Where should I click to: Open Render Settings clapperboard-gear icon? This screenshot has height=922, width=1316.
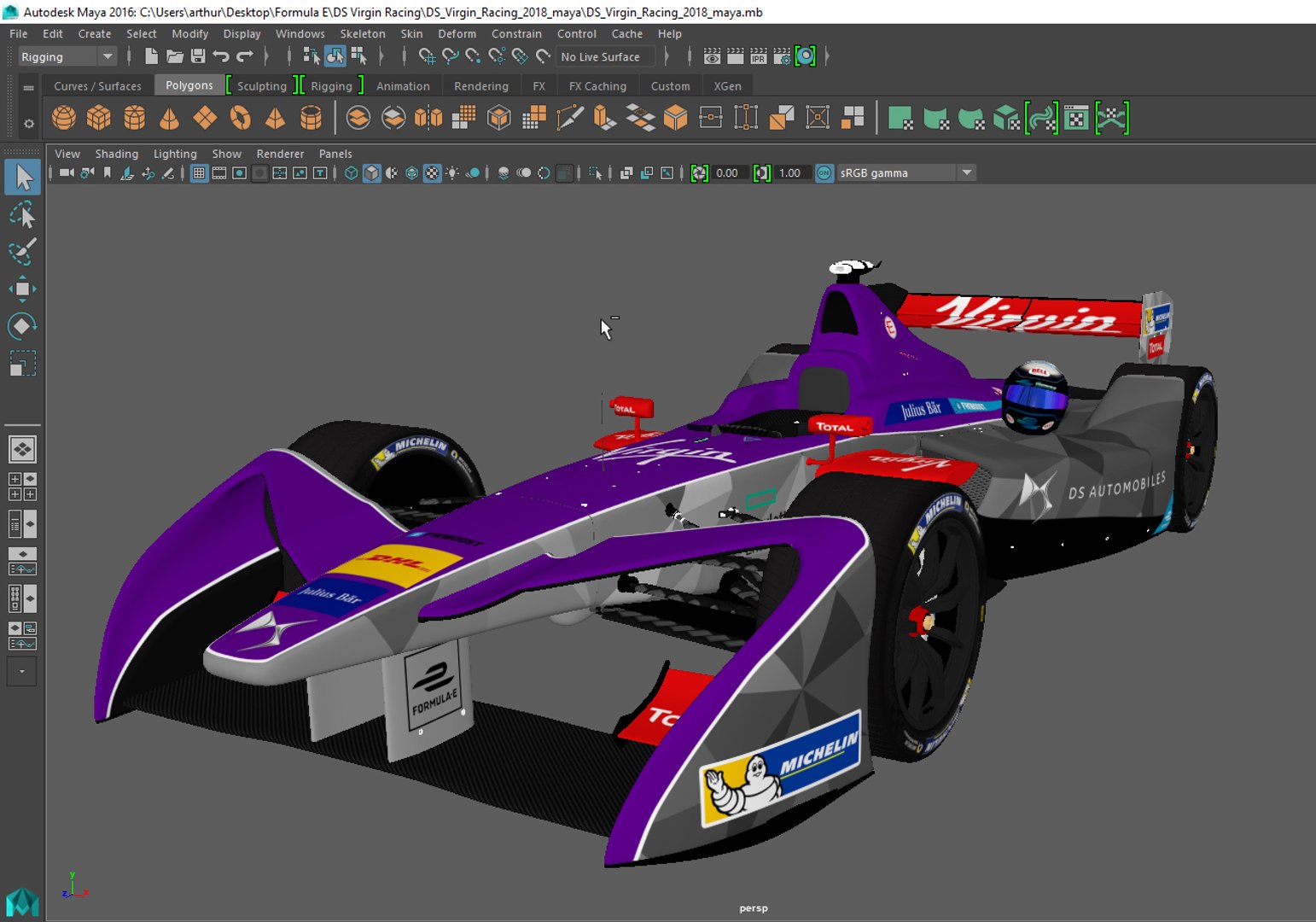[x=782, y=56]
